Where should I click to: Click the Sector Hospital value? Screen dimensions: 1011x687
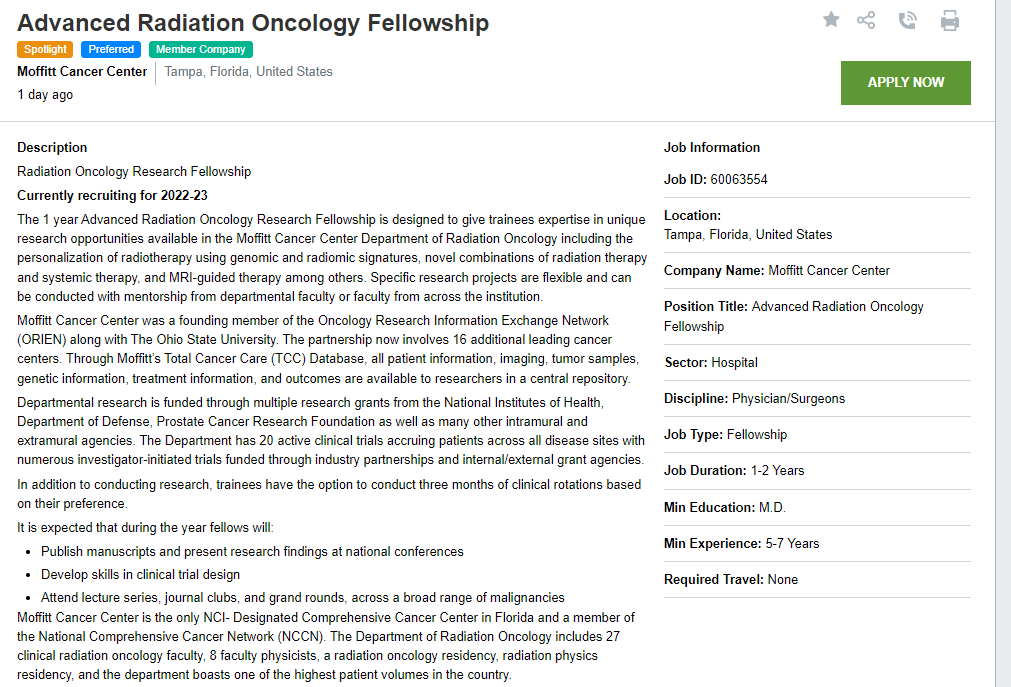[734, 363]
